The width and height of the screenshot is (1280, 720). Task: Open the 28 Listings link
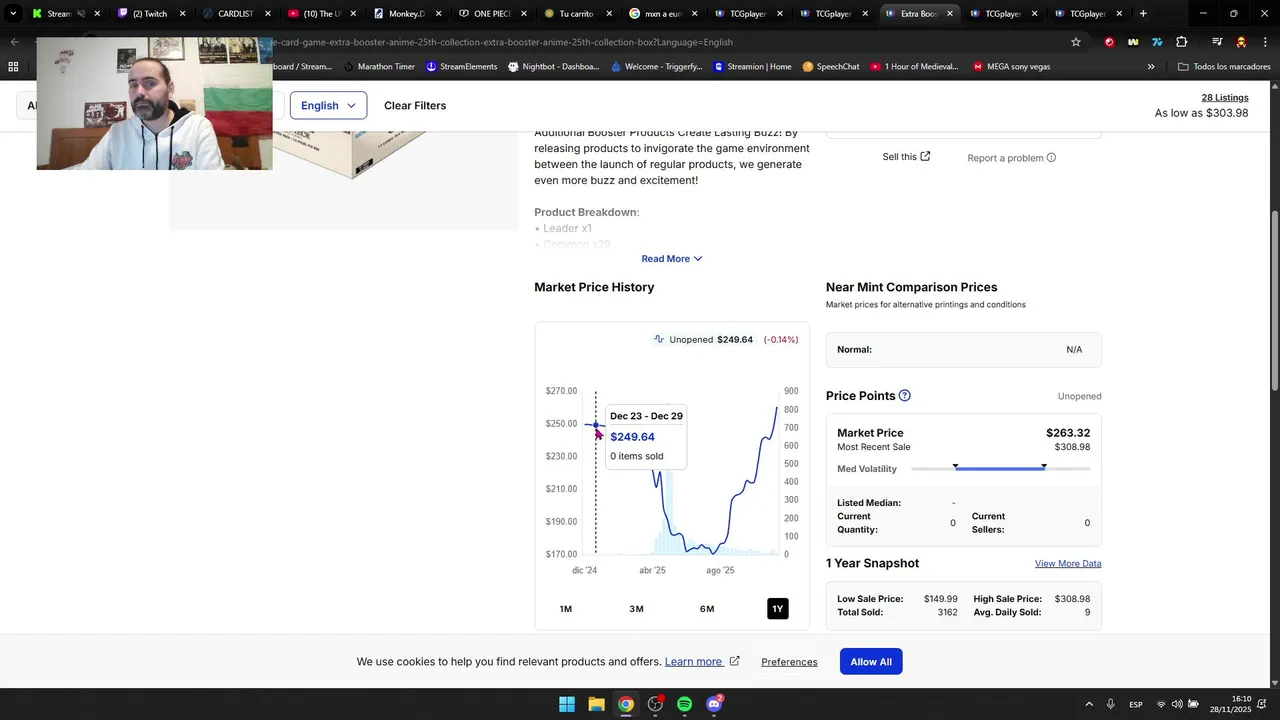(1225, 97)
